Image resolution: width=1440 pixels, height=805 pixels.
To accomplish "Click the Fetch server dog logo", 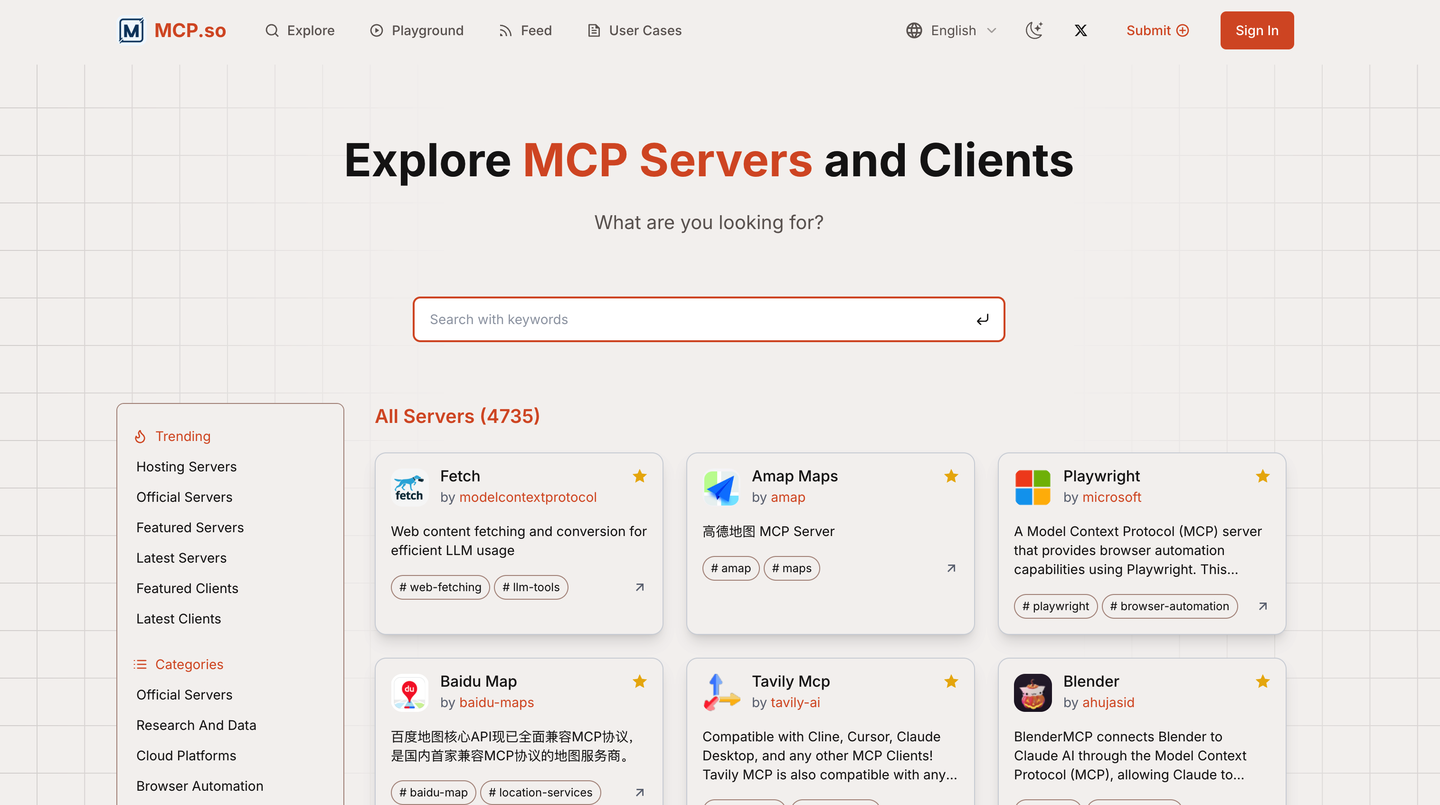I will pyautogui.click(x=409, y=487).
